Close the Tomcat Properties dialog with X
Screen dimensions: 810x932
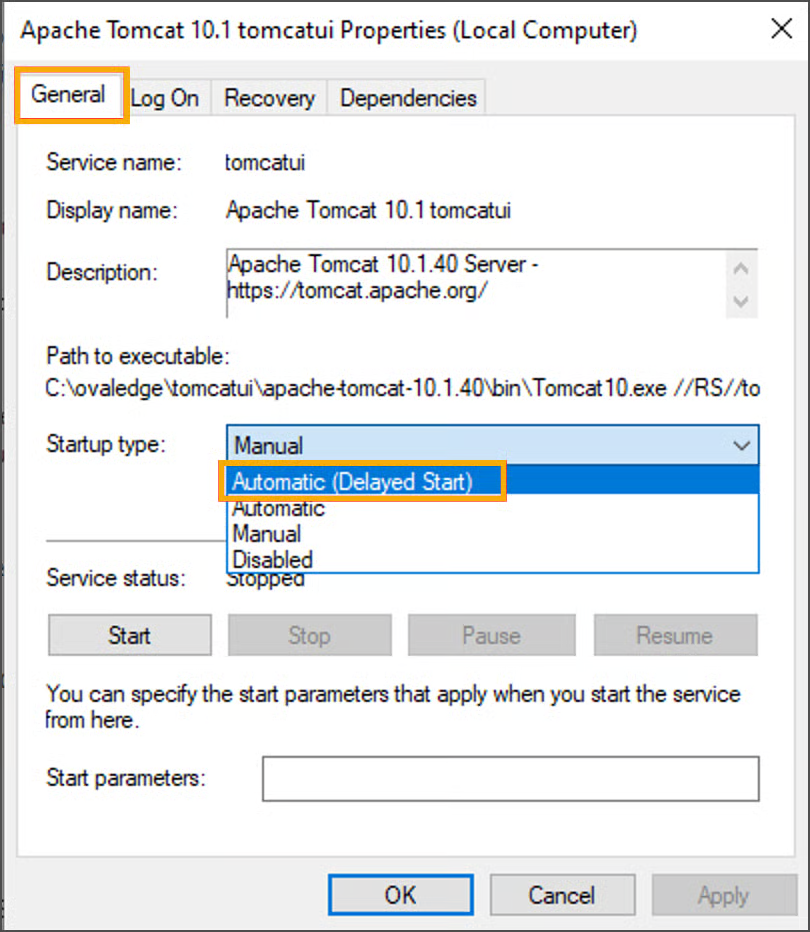coord(781,29)
